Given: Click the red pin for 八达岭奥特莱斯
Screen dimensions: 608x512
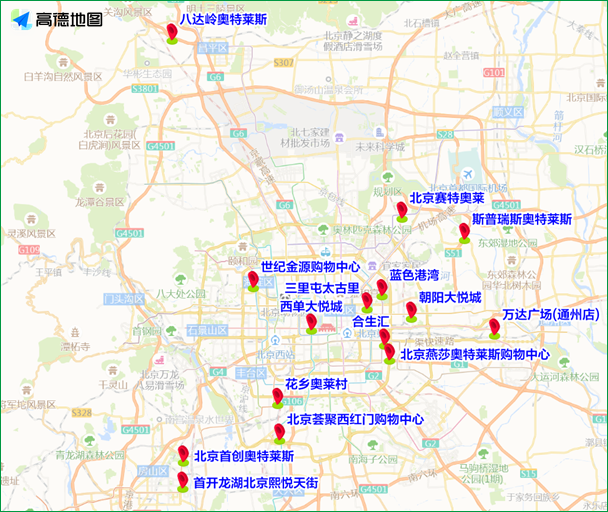Looking at the screenshot, I should pos(172,33).
